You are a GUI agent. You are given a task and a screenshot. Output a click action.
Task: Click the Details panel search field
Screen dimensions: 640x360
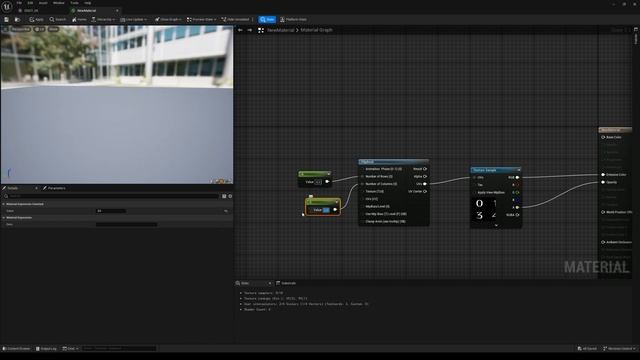[114, 196]
